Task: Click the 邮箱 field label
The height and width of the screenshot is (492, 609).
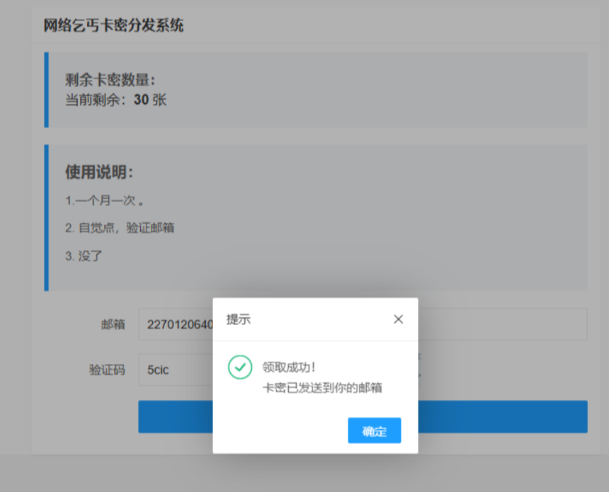Action: pos(112,324)
